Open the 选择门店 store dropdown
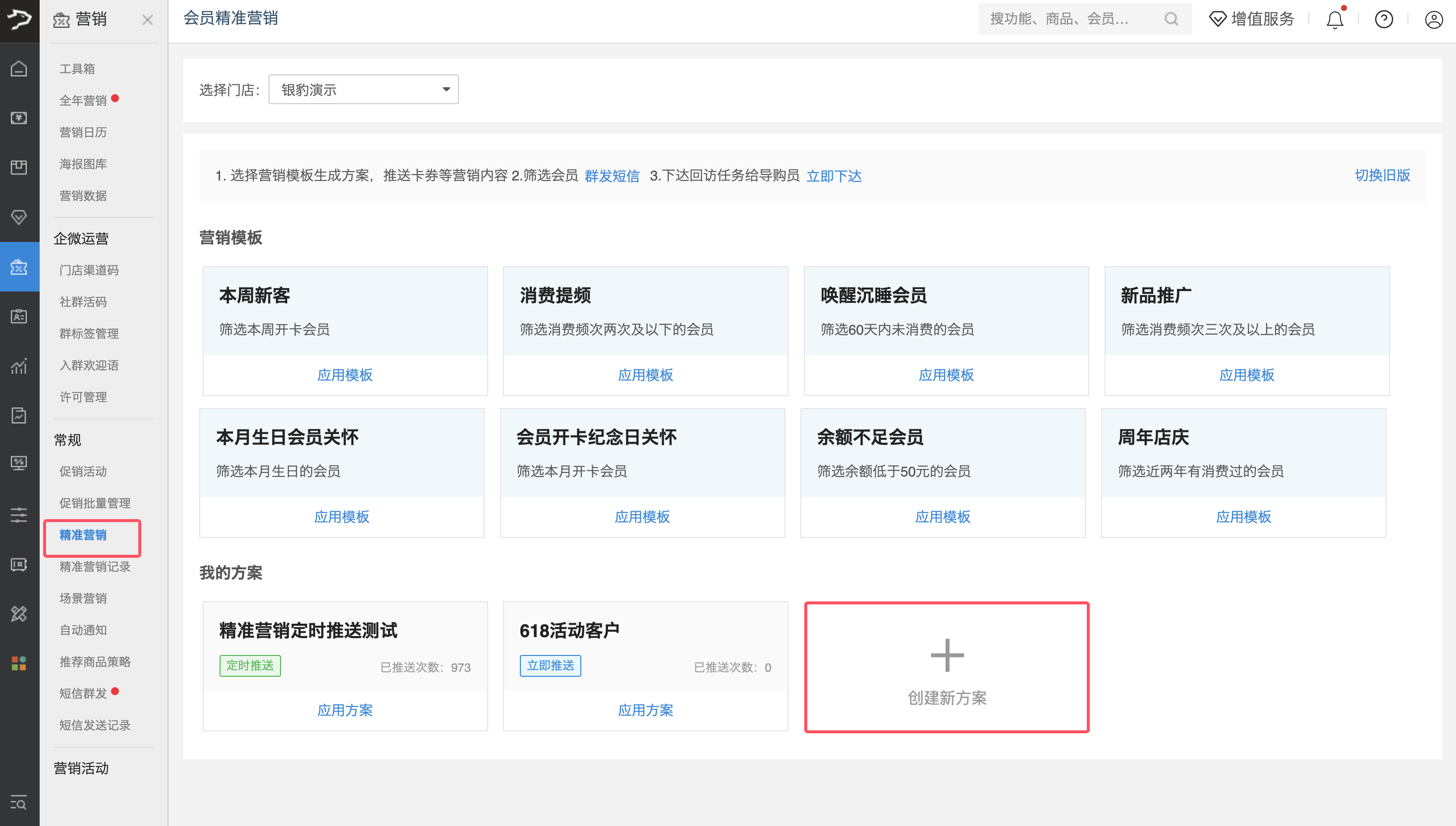The height and width of the screenshot is (826, 1456). click(363, 90)
